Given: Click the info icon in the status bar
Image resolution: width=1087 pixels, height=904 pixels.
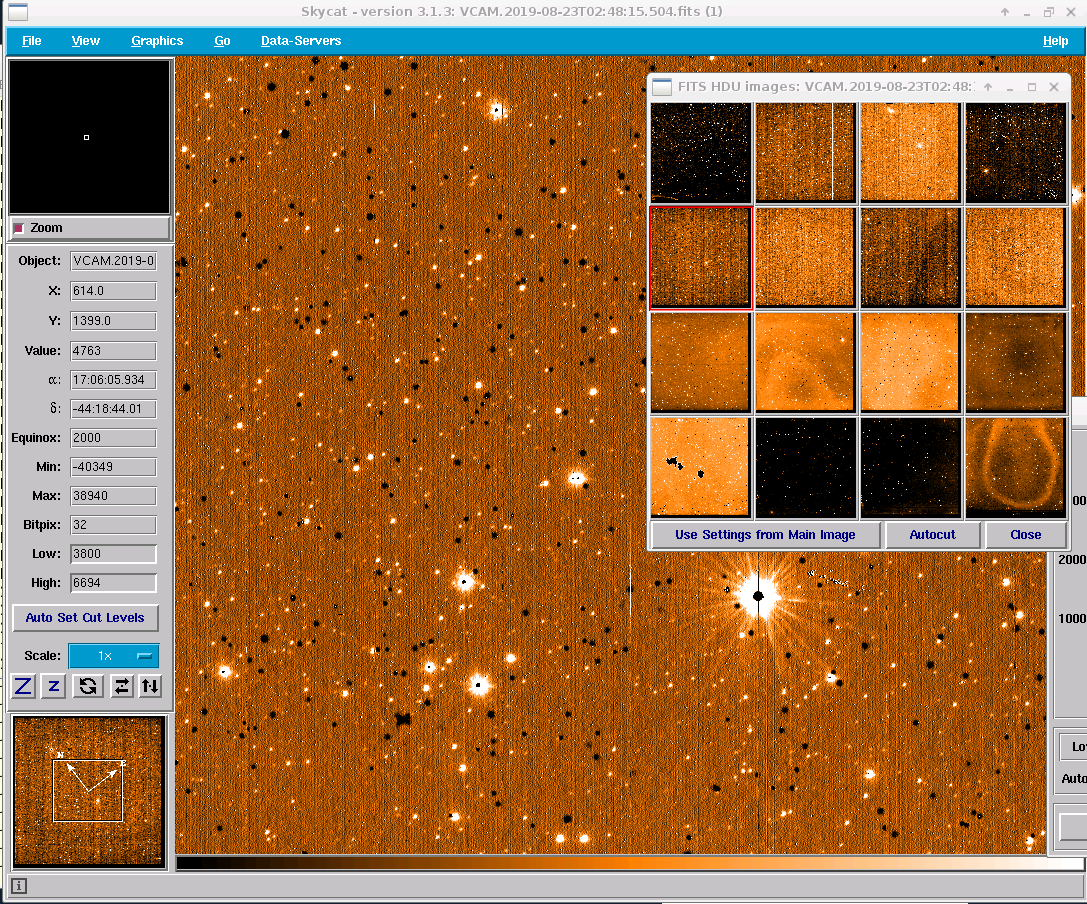Looking at the screenshot, I should (x=19, y=886).
